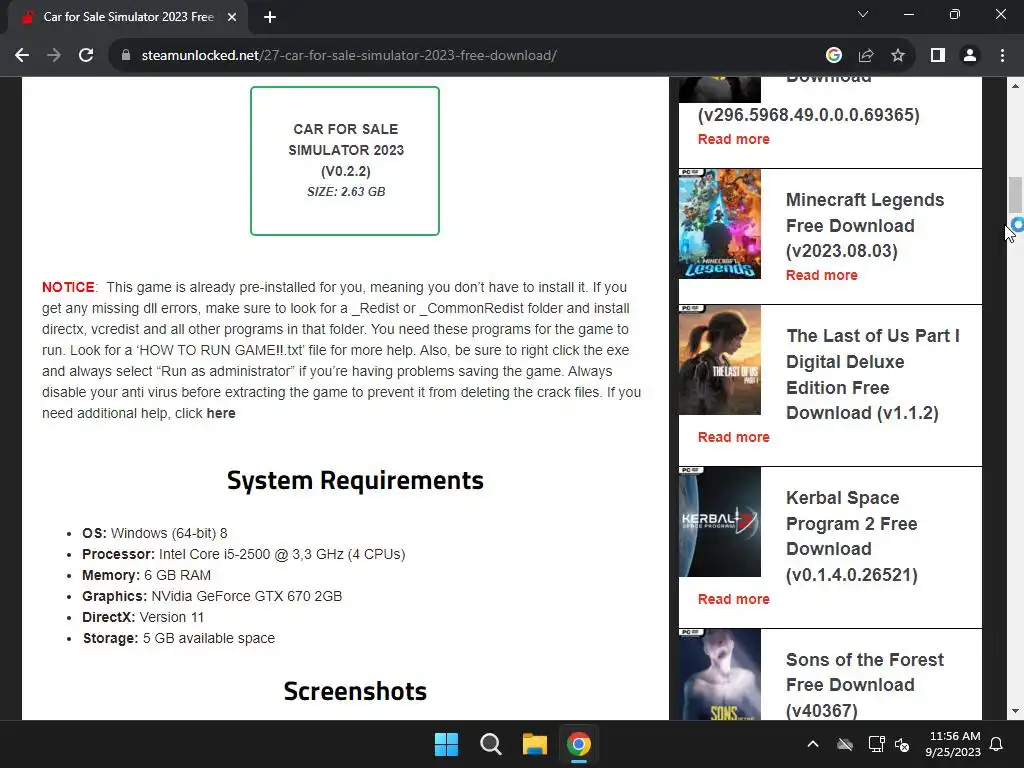
Task: Open network display tray icon
Action: pyautogui.click(x=876, y=744)
